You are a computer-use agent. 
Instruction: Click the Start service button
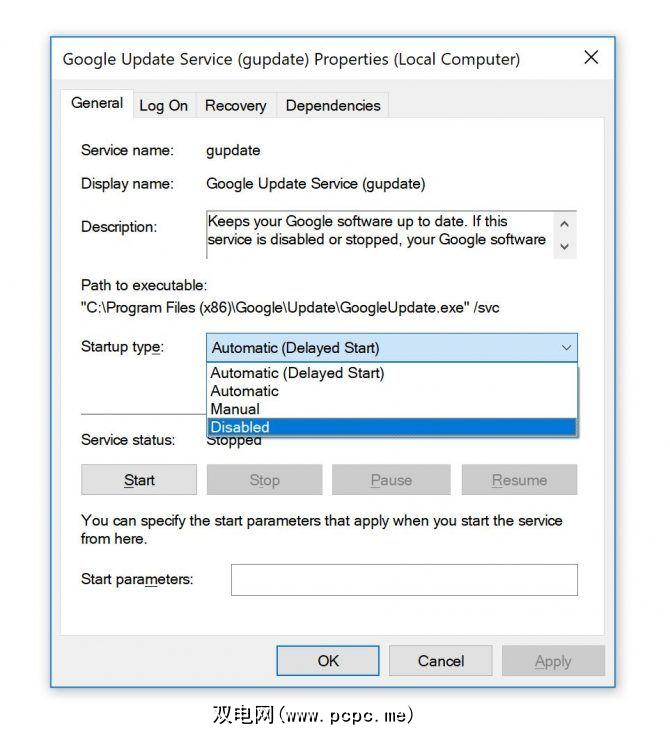tap(139, 480)
